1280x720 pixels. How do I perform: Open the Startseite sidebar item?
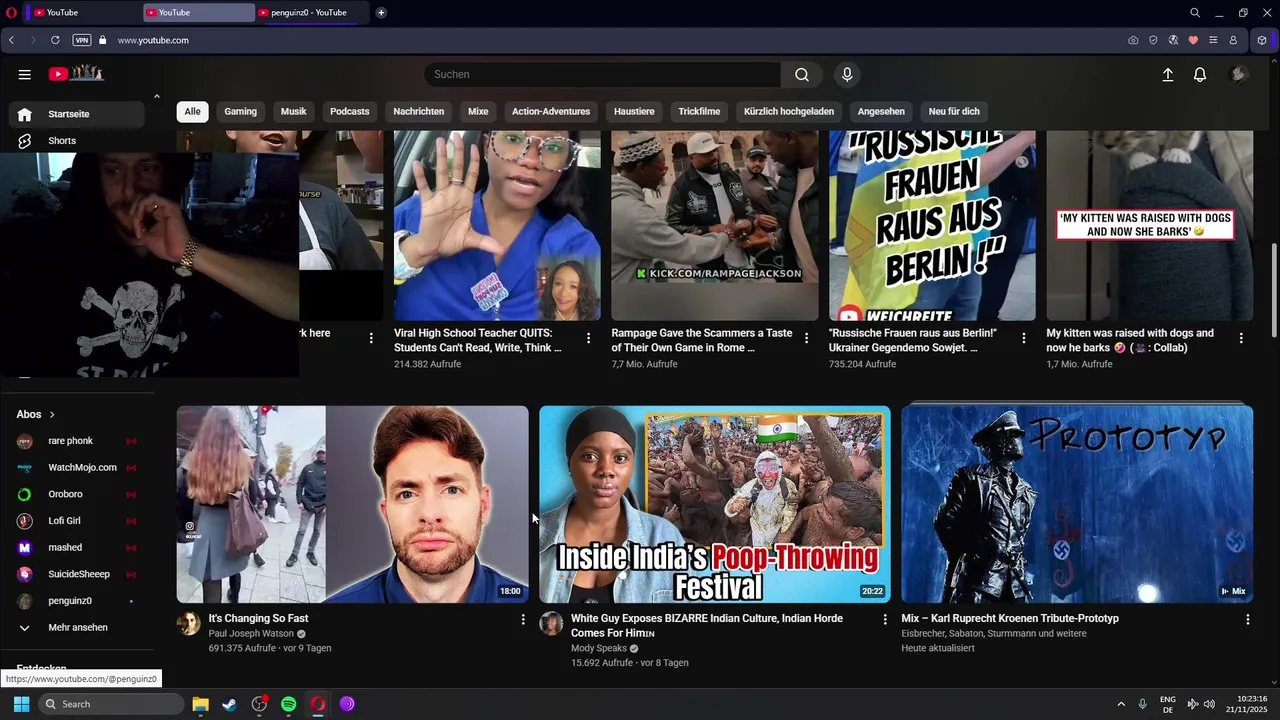point(77,114)
